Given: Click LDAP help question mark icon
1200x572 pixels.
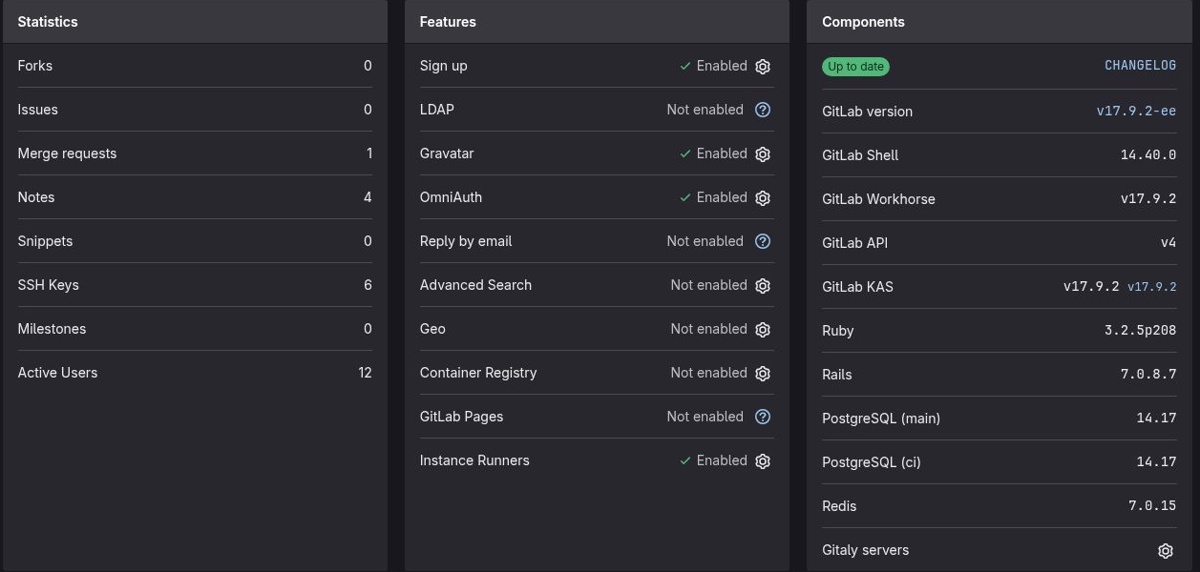Looking at the screenshot, I should 763,110.
